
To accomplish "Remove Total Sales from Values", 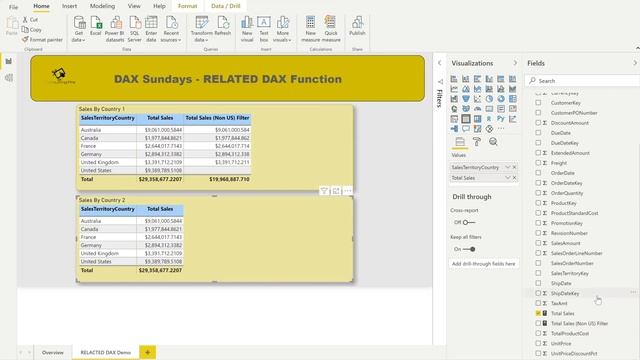I will tap(515, 178).
